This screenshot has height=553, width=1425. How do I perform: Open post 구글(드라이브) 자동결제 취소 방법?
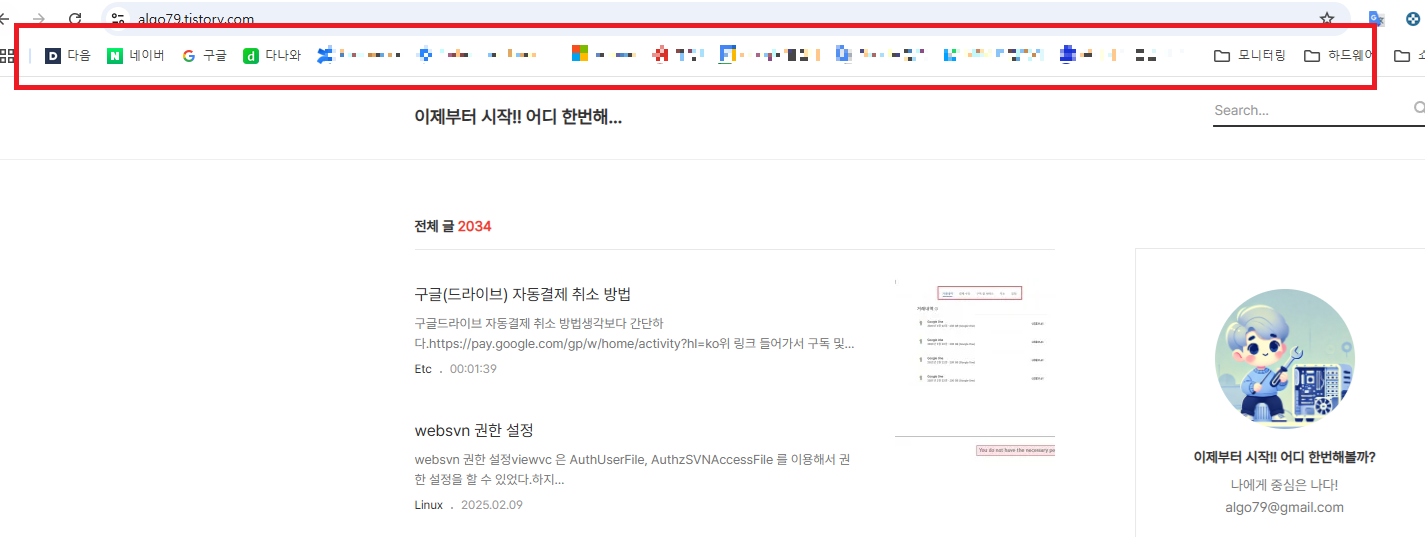[x=523, y=294]
